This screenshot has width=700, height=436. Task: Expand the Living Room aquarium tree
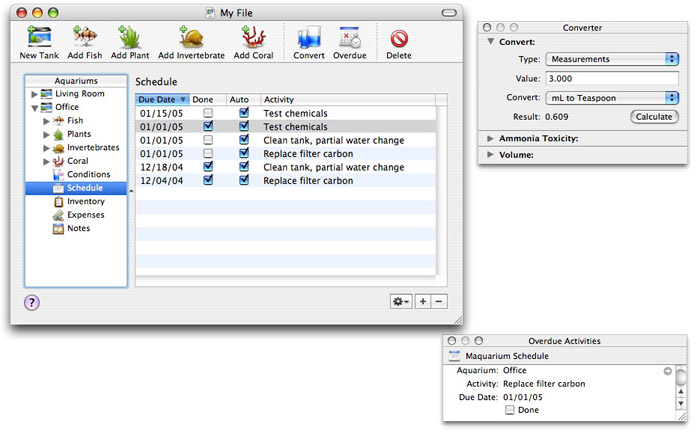click(x=36, y=94)
